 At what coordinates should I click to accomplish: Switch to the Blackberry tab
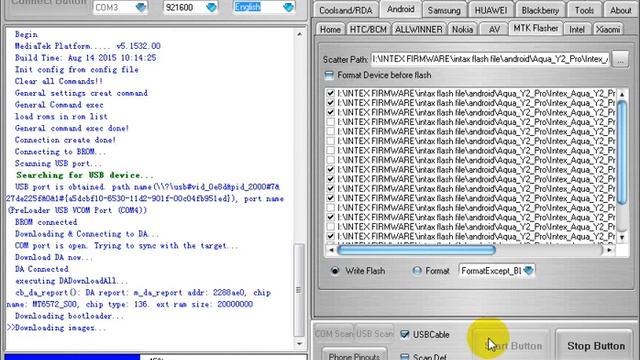pyautogui.click(x=540, y=10)
